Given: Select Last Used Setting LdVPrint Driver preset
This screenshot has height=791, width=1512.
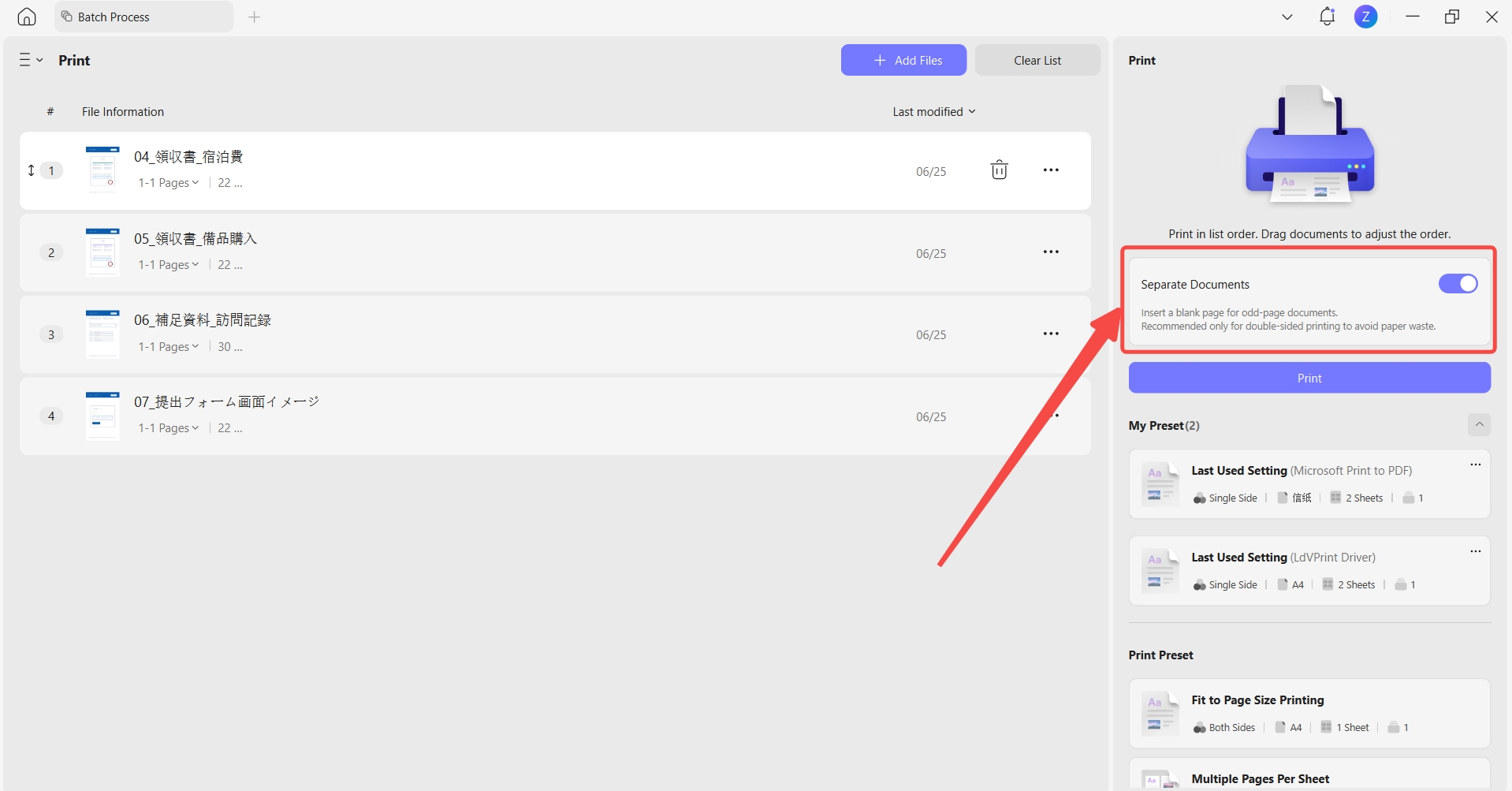Looking at the screenshot, I should pos(1309,571).
